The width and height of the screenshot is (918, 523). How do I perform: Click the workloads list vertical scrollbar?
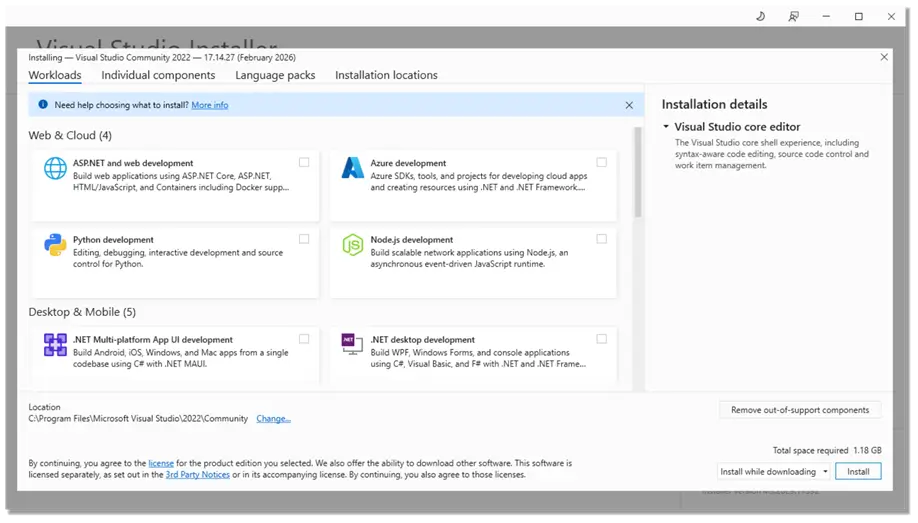(638, 173)
